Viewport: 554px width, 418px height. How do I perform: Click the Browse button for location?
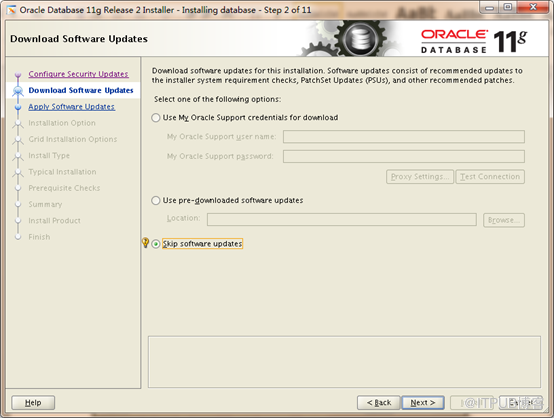coord(504,220)
